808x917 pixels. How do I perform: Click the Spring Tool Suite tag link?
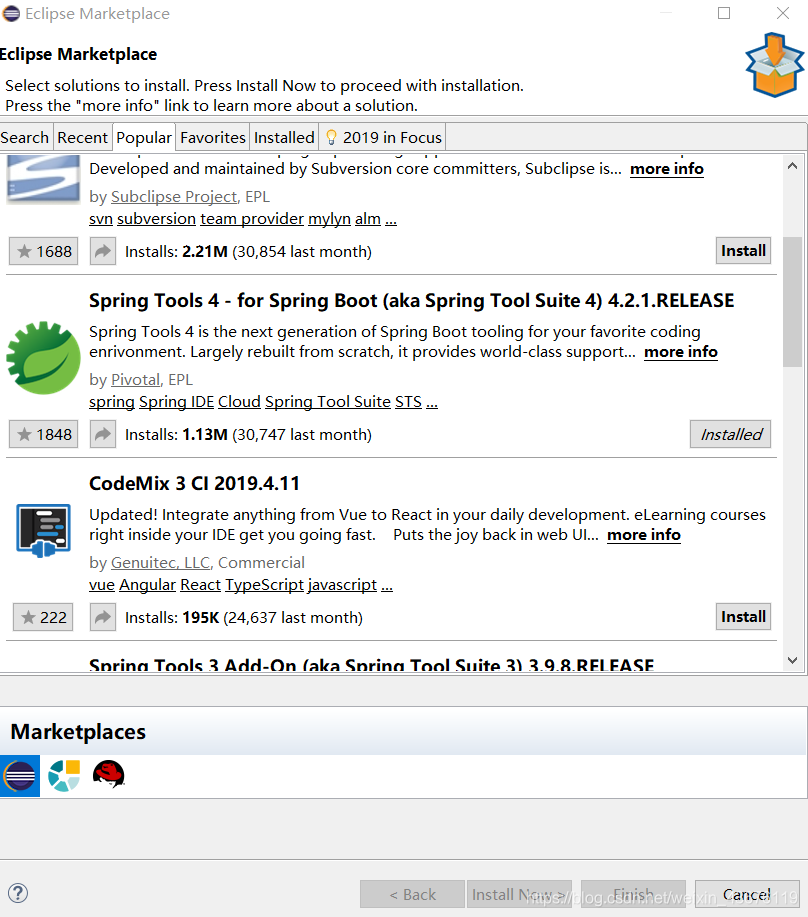click(327, 402)
